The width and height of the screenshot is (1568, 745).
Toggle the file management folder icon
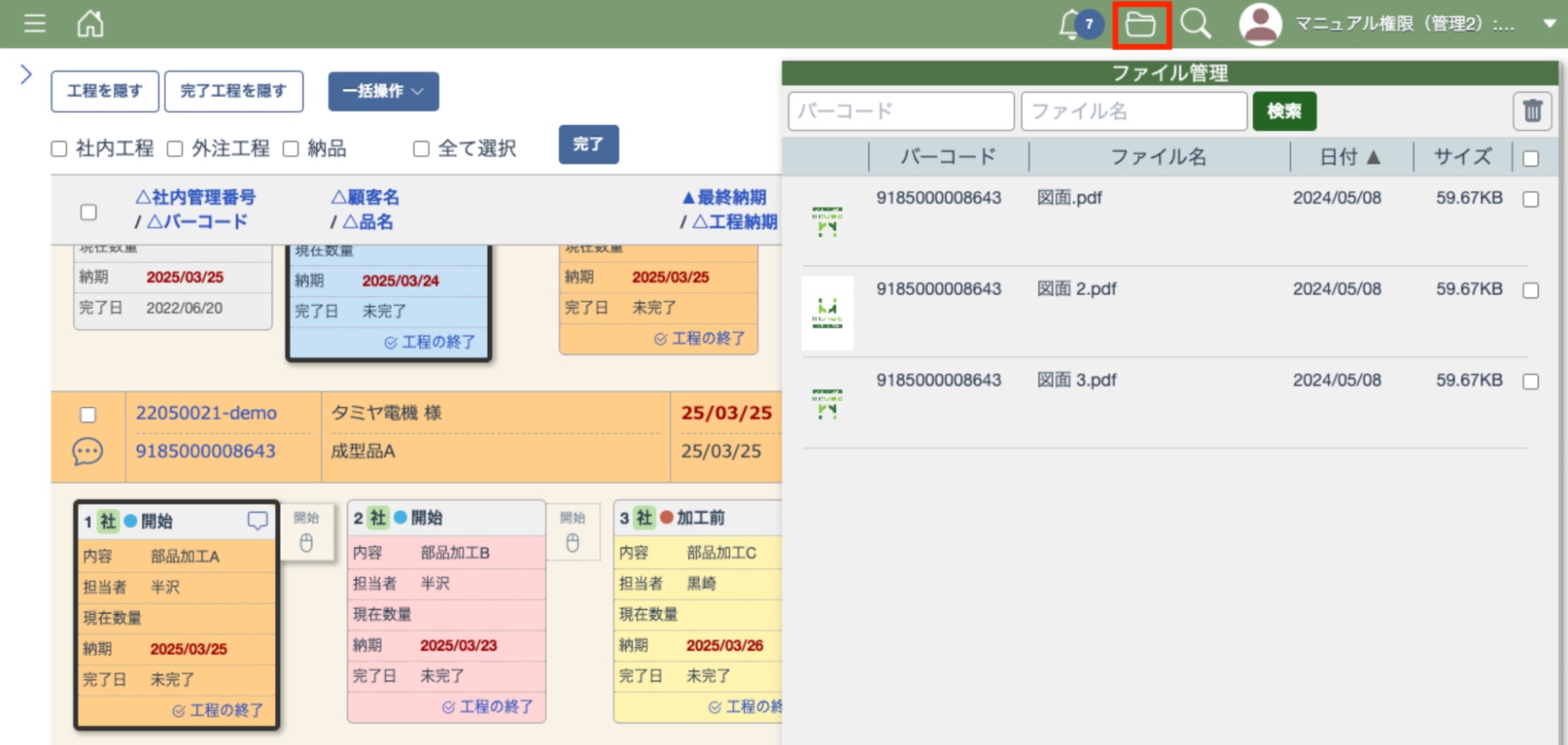point(1141,24)
